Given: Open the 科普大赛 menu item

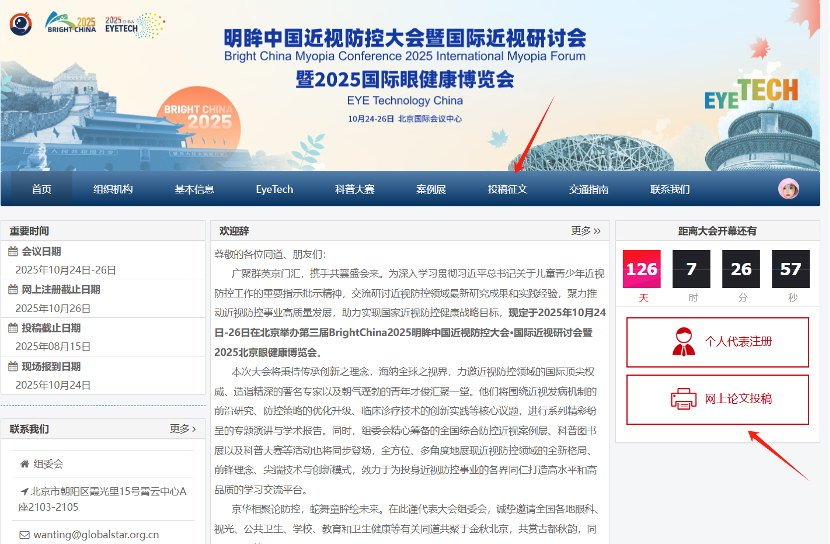Looking at the screenshot, I should pyautogui.click(x=355, y=189).
